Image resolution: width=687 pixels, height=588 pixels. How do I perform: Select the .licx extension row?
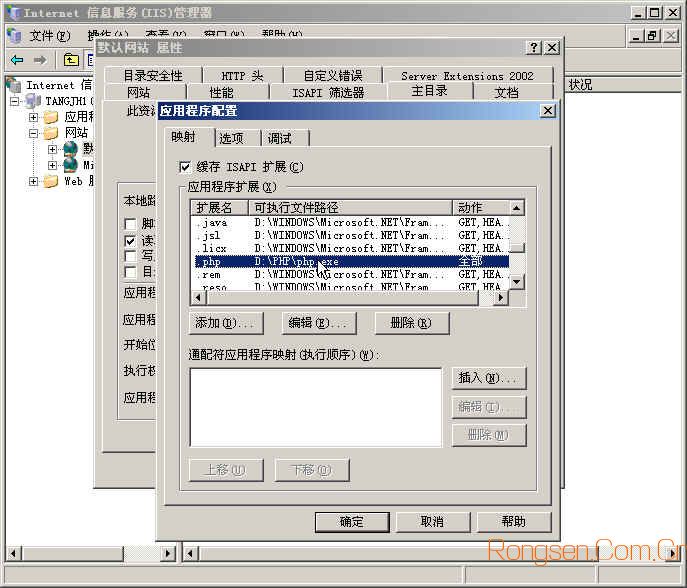coord(351,248)
